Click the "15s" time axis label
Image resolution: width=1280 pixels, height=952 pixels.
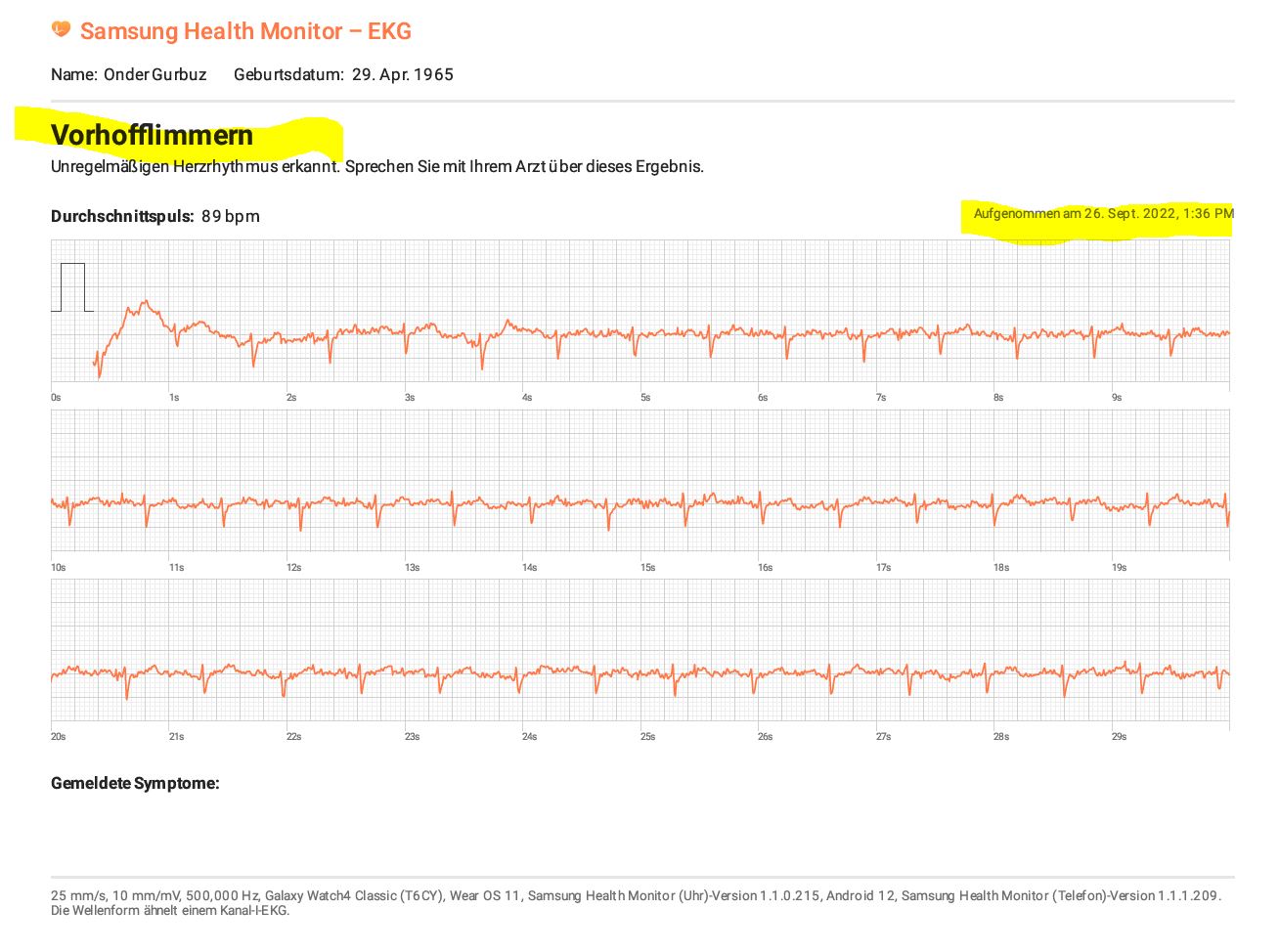(x=647, y=567)
